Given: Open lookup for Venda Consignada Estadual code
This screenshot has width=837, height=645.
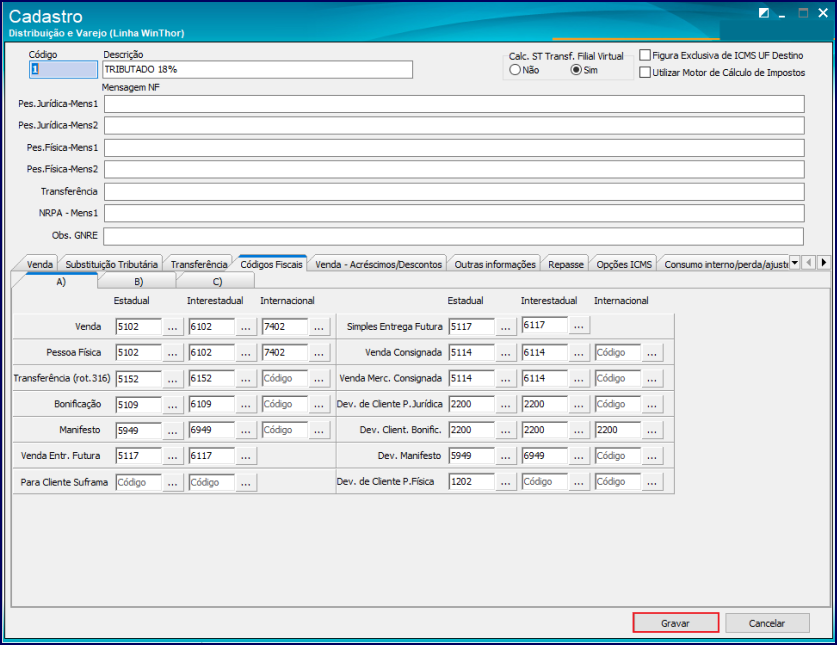Looking at the screenshot, I should pyautogui.click(x=505, y=352).
